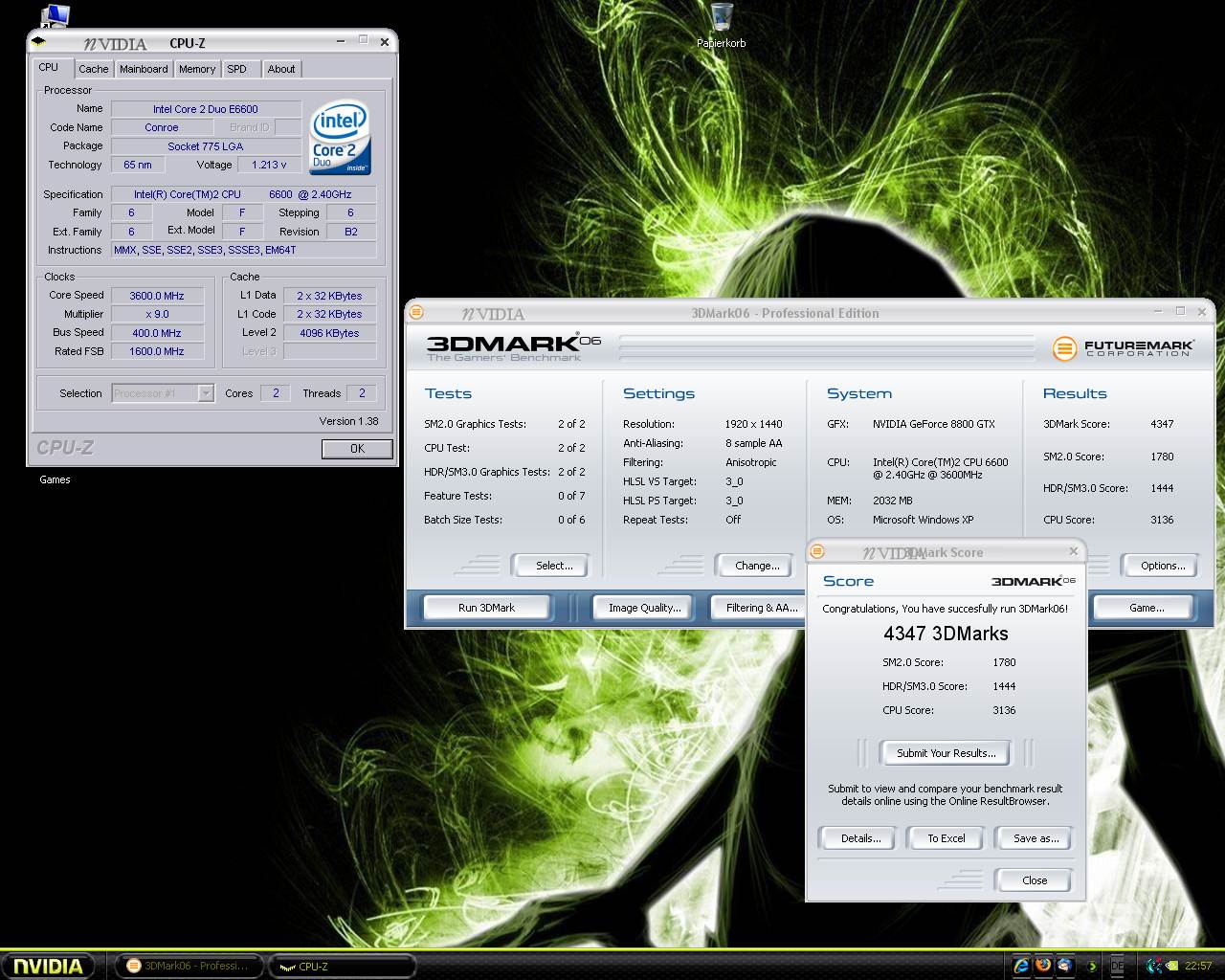The height and width of the screenshot is (980, 1225).
Task: Click the Package Socket 775 LGA value
Action: click(206, 146)
